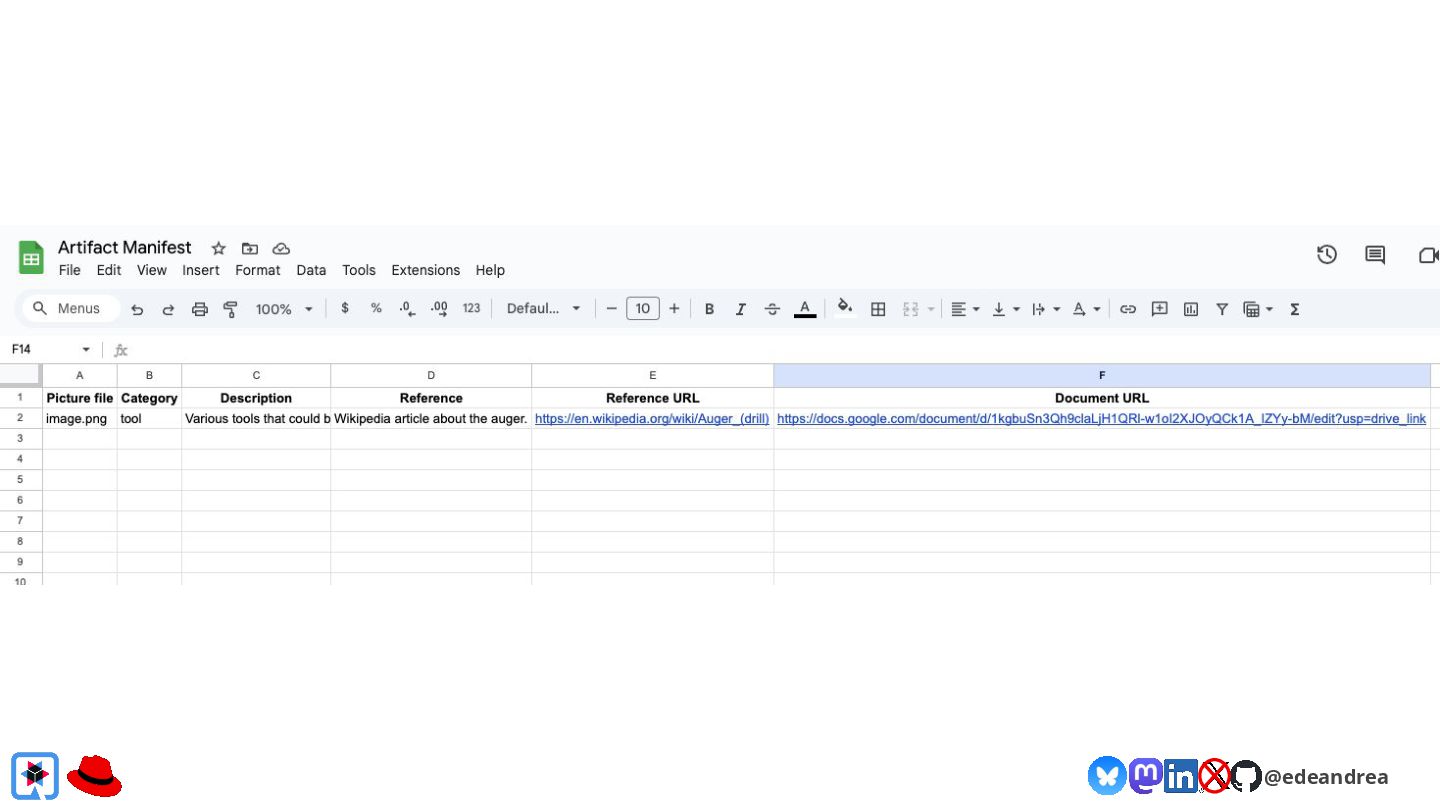Open filter views dropdown
The width and height of the screenshot is (1440, 810).
coord(1258,309)
